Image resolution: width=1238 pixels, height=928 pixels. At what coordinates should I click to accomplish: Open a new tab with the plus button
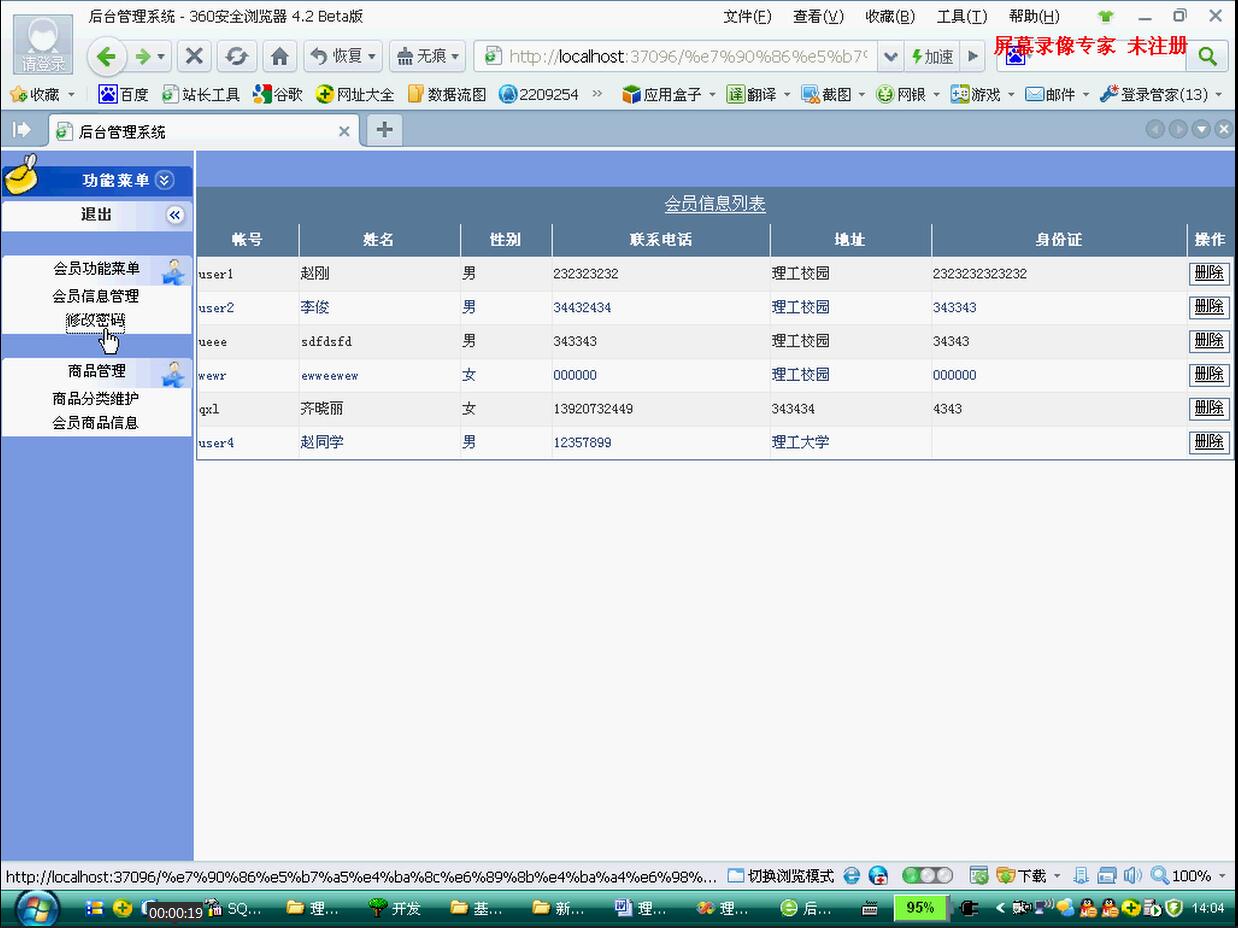pyautogui.click(x=384, y=130)
